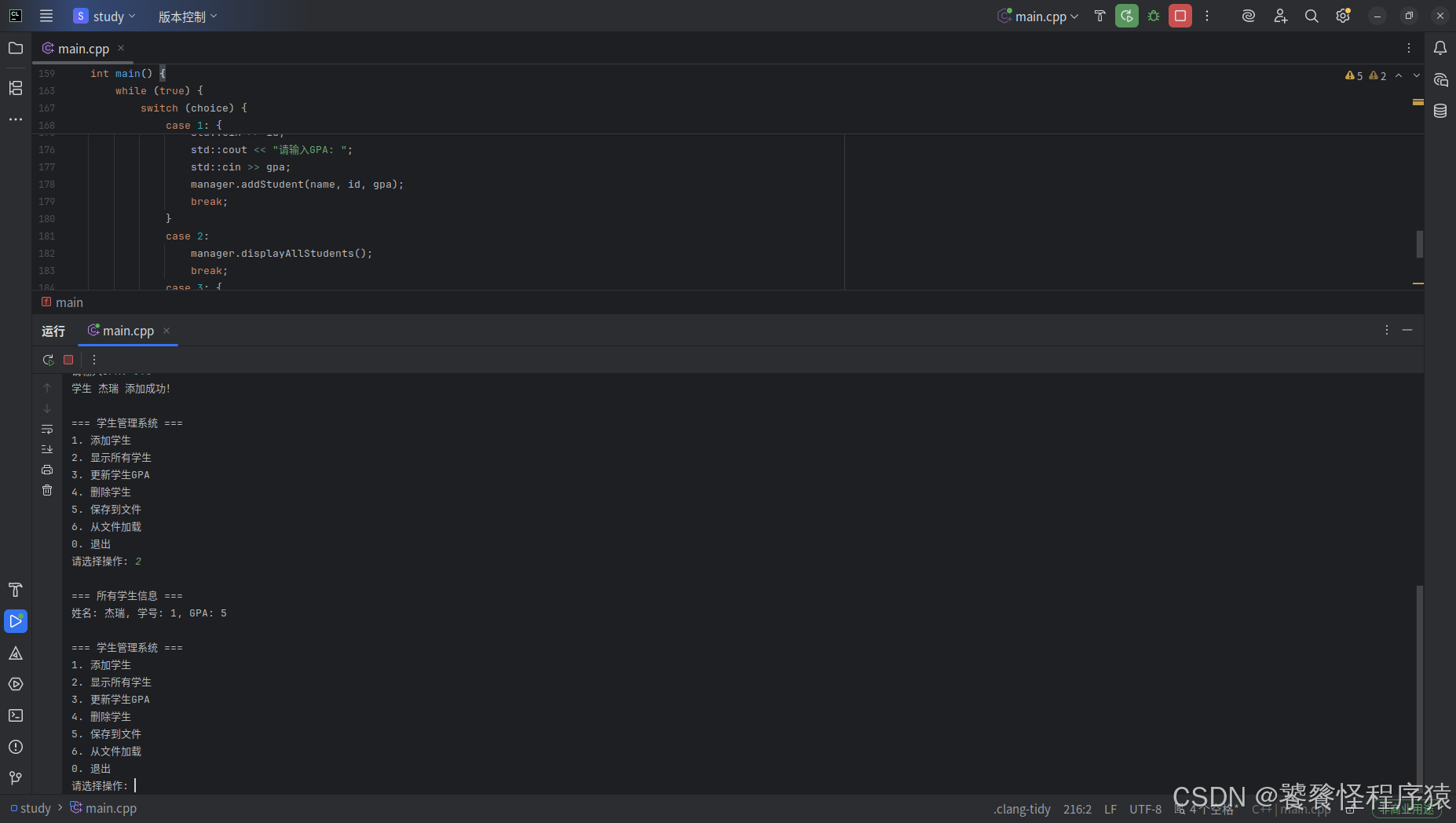Click the console input after 请选择操作
This screenshot has width=1456, height=823.
tap(135, 785)
